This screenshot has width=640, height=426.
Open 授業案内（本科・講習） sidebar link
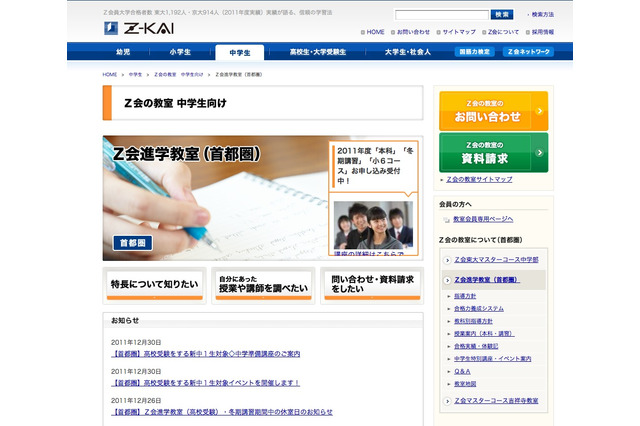484,334
